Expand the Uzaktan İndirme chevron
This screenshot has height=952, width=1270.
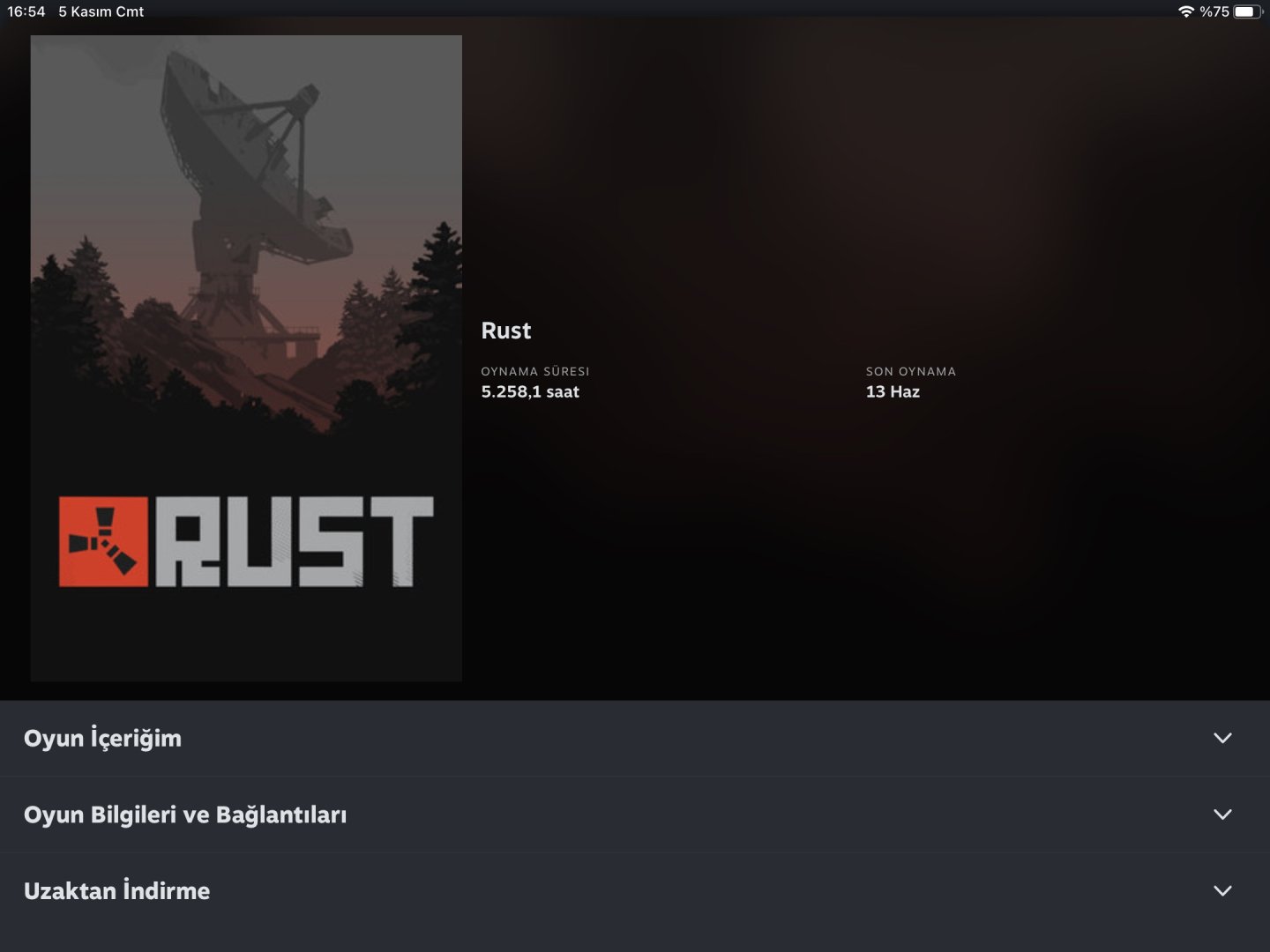(1222, 890)
